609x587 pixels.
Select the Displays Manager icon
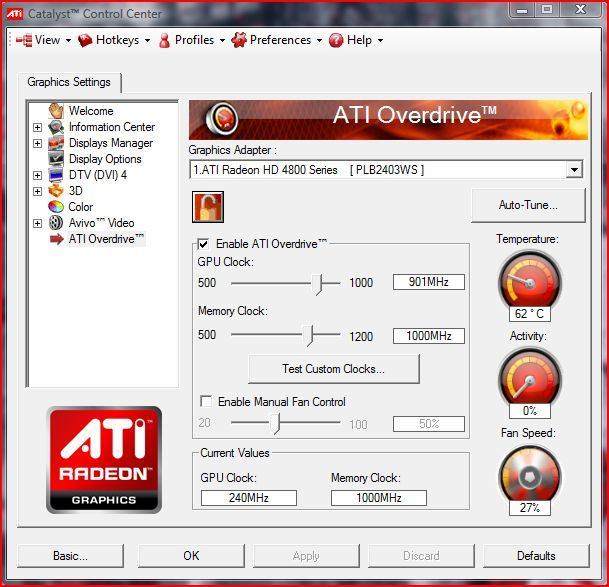click(x=56, y=143)
